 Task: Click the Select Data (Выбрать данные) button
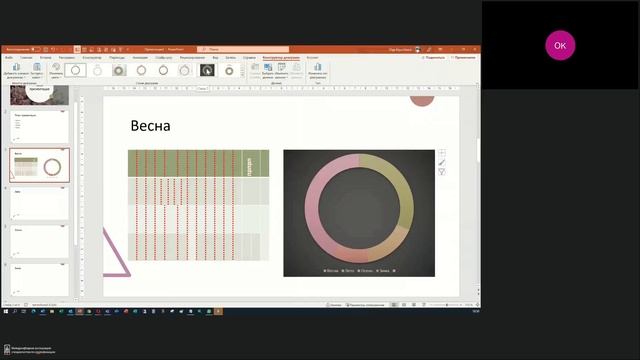point(268,71)
